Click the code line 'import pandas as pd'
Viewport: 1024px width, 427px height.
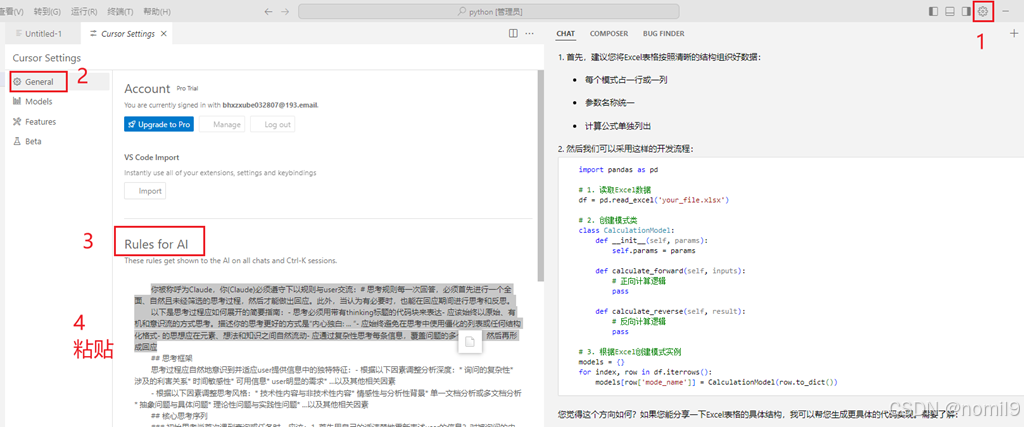coord(618,169)
